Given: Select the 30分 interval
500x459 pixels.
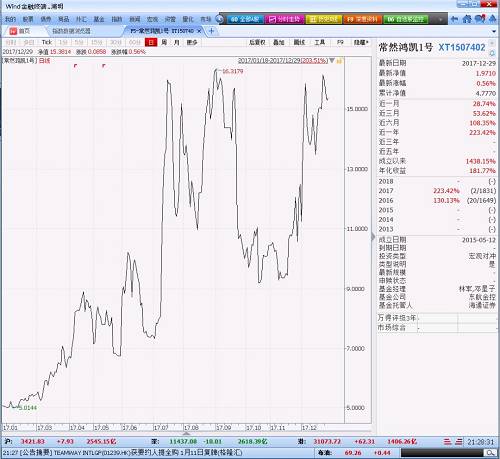Looking at the screenshot, I should coord(116,42).
